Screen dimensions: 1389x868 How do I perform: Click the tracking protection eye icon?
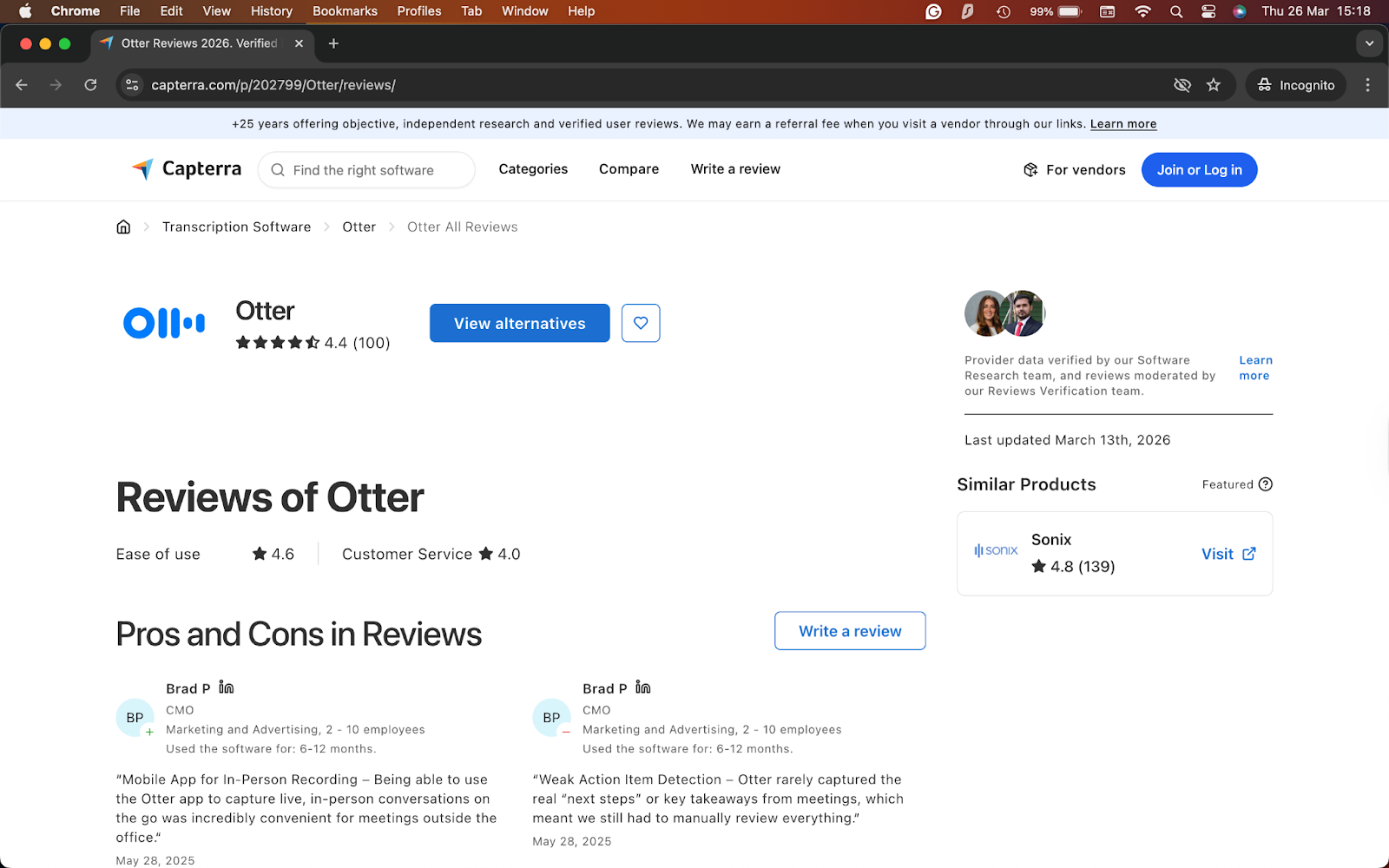1182,85
